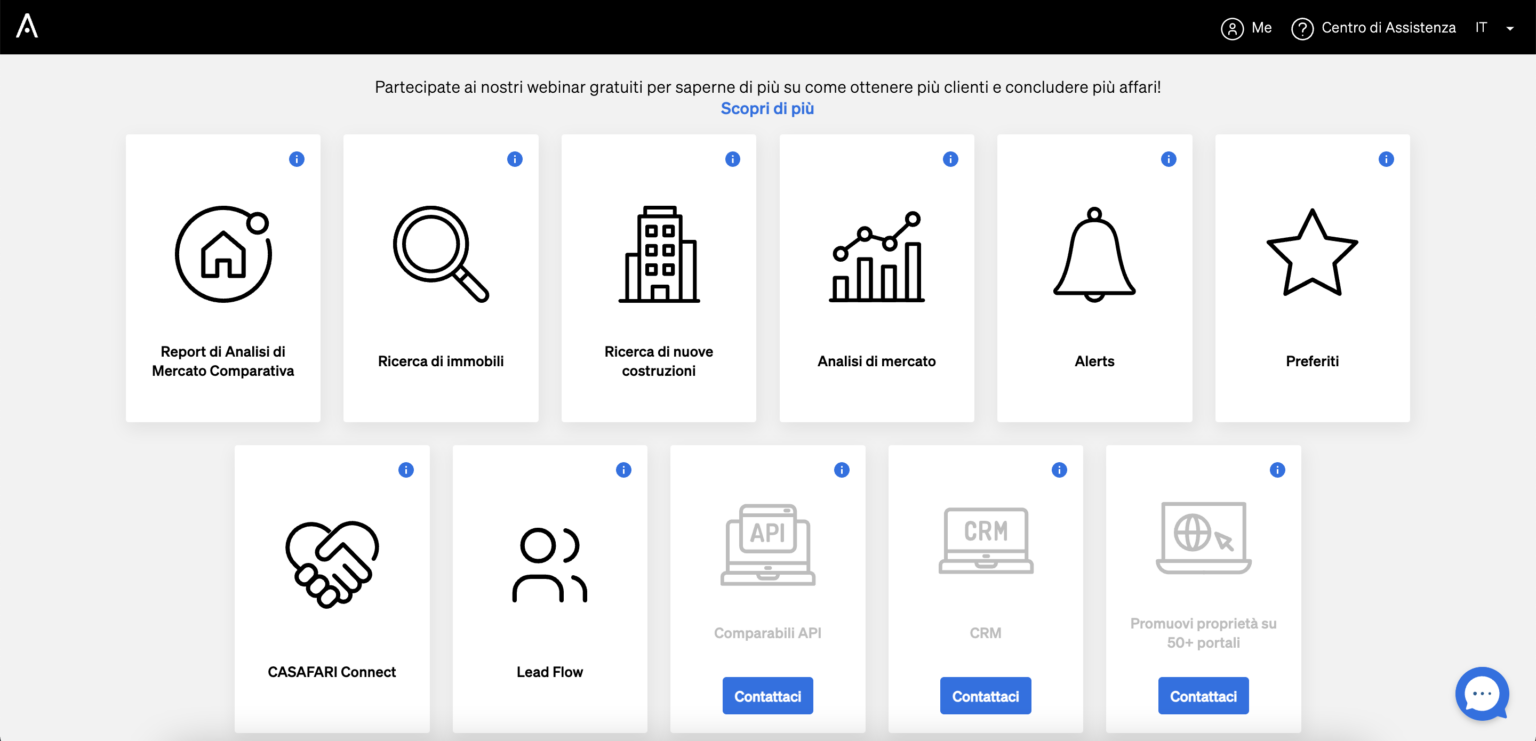Show info for CRM card
The width and height of the screenshot is (1536, 741).
[x=1060, y=470]
